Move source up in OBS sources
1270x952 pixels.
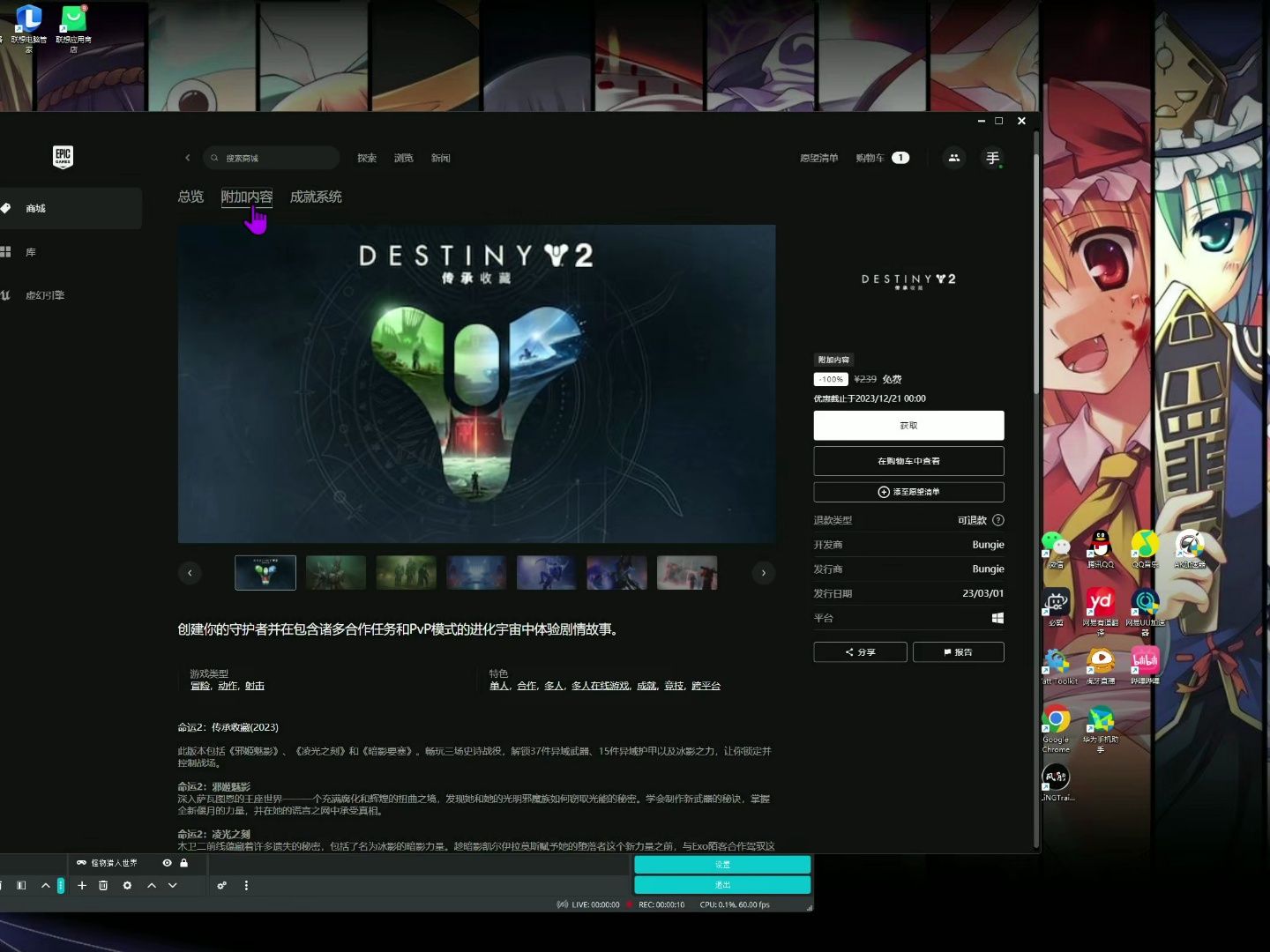[152, 885]
